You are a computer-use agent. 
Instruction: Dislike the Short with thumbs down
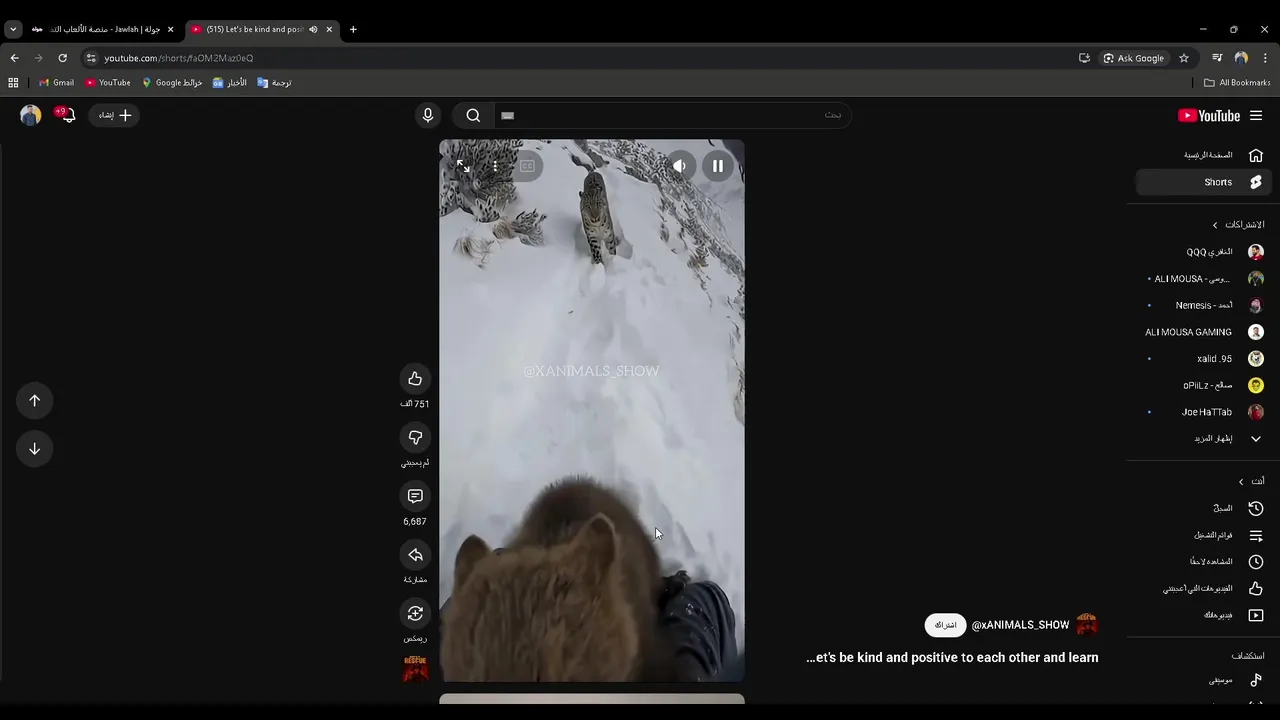[415, 437]
